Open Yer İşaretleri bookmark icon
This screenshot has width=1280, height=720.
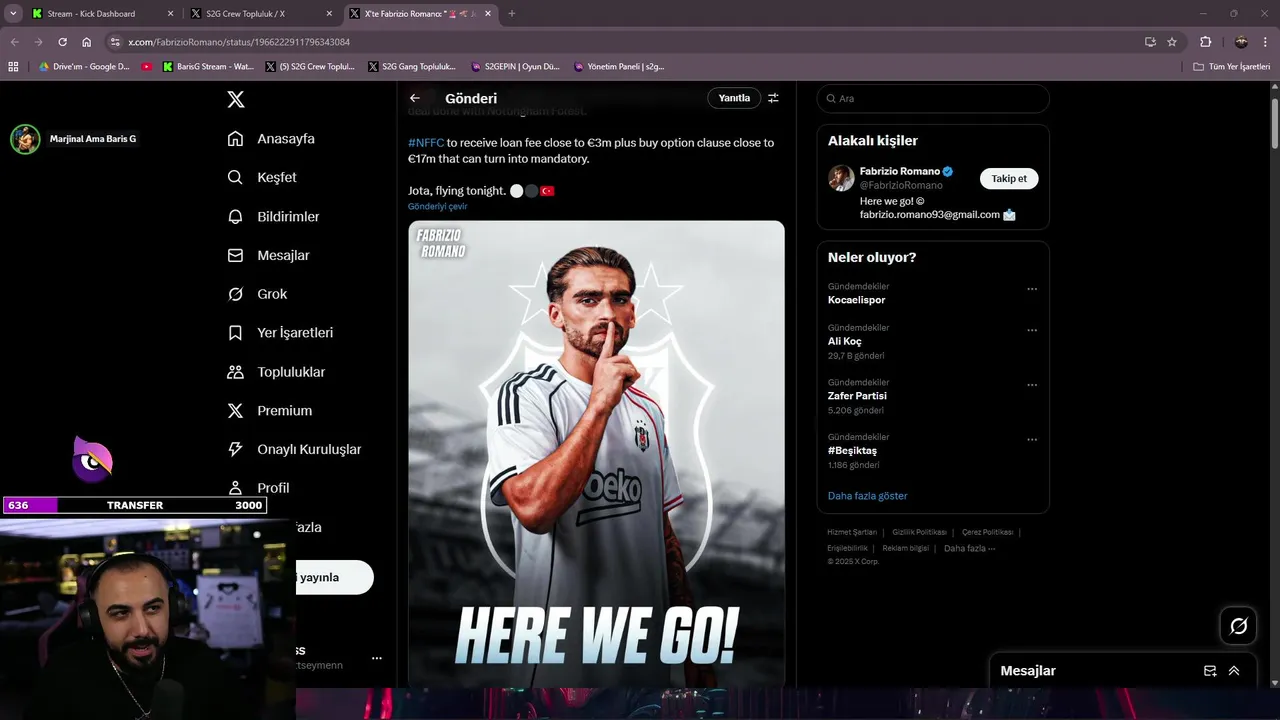(235, 333)
